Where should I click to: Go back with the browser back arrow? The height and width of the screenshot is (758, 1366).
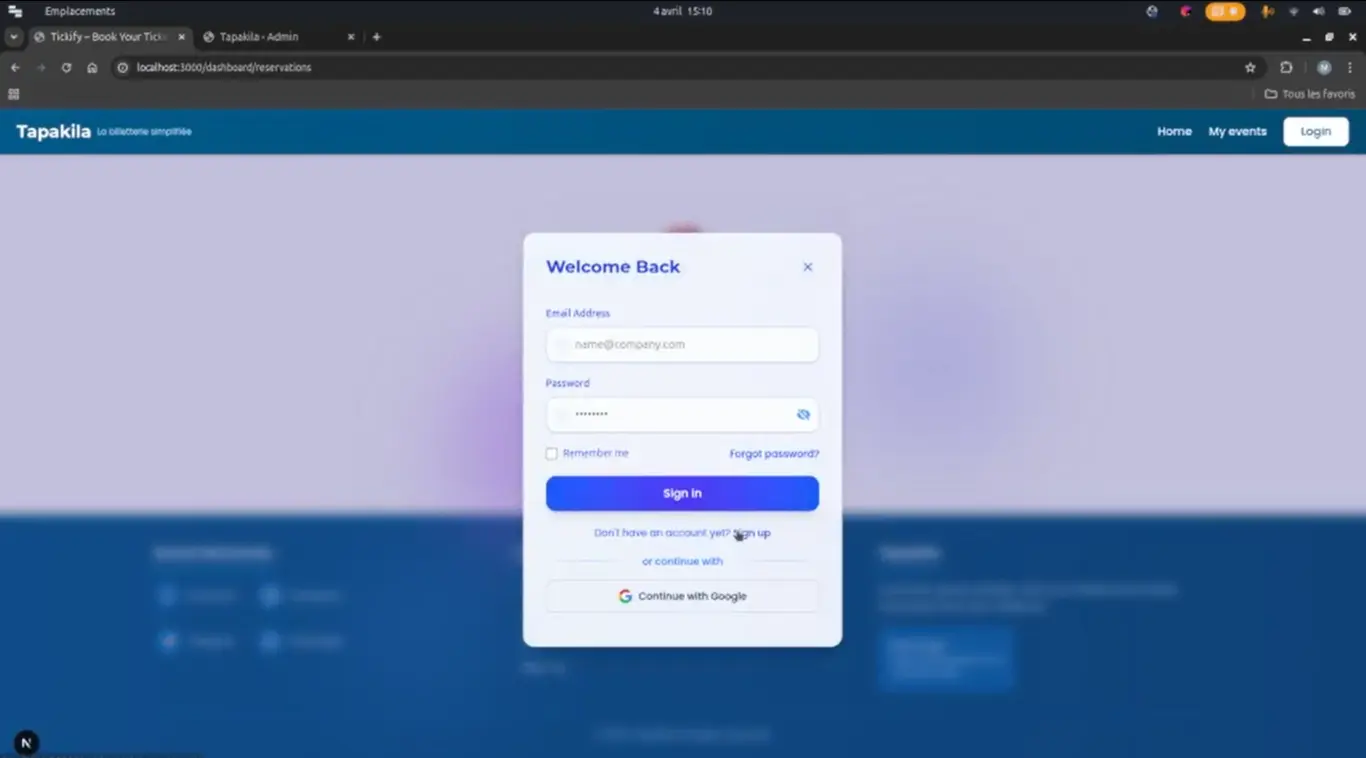tap(15, 68)
